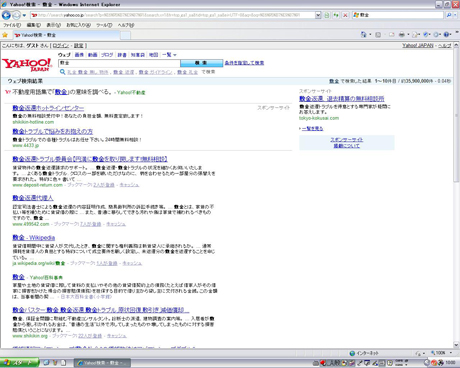Expand the 一覧 dropdown in search tabs
The height and width of the screenshot is (368, 460).
[169, 55]
